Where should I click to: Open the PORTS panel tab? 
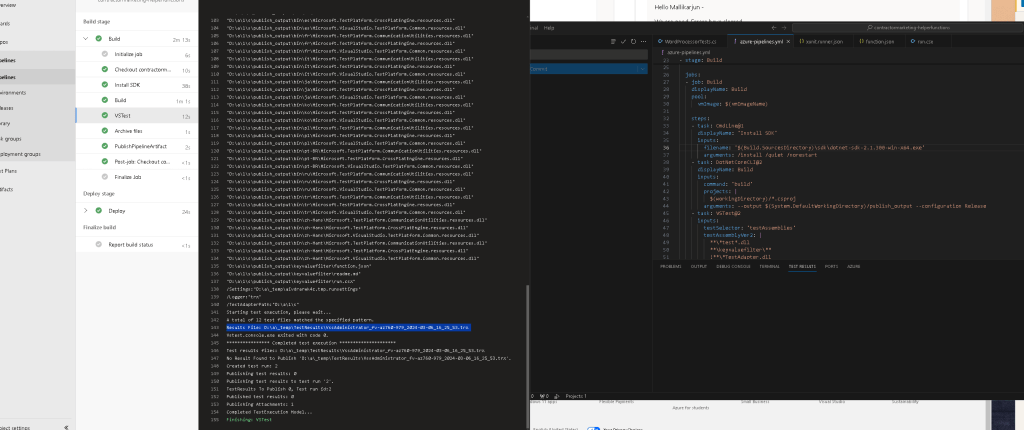click(x=831, y=267)
